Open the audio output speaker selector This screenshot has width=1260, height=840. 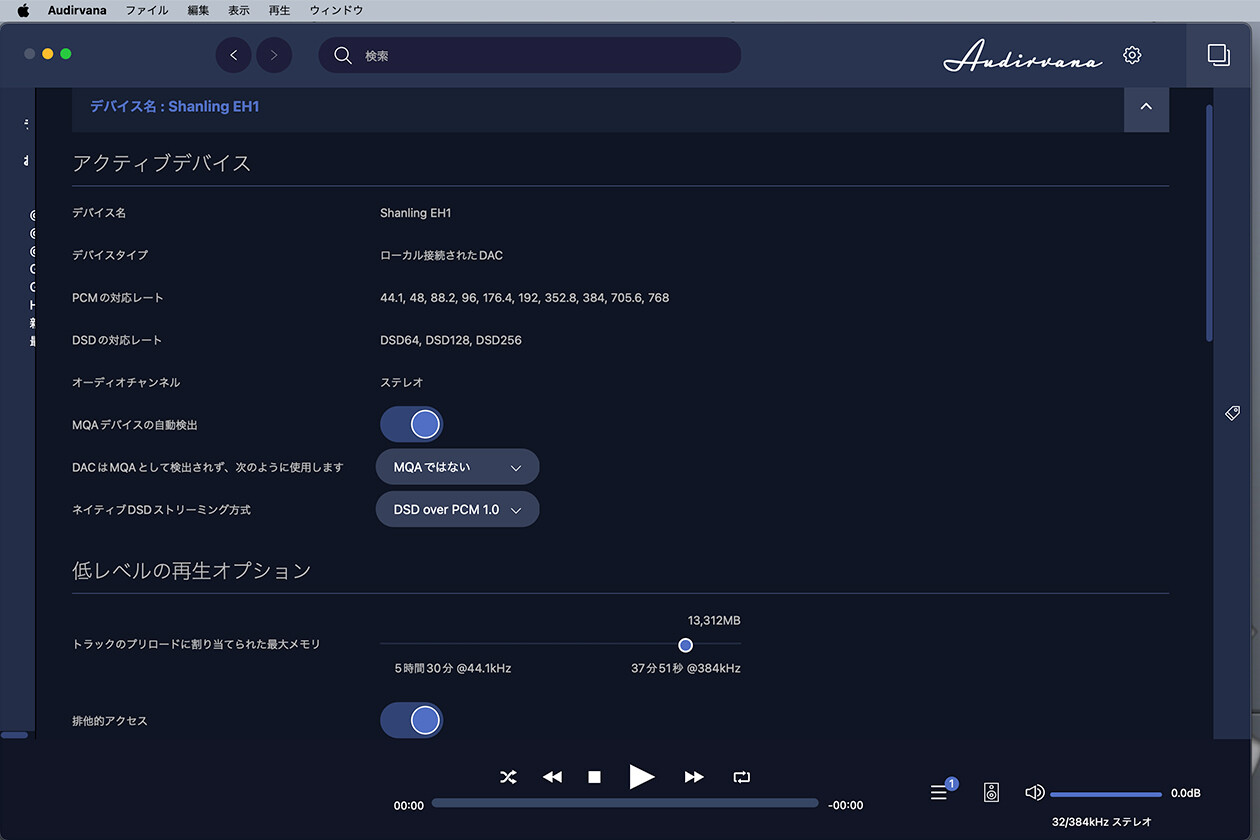coord(991,793)
